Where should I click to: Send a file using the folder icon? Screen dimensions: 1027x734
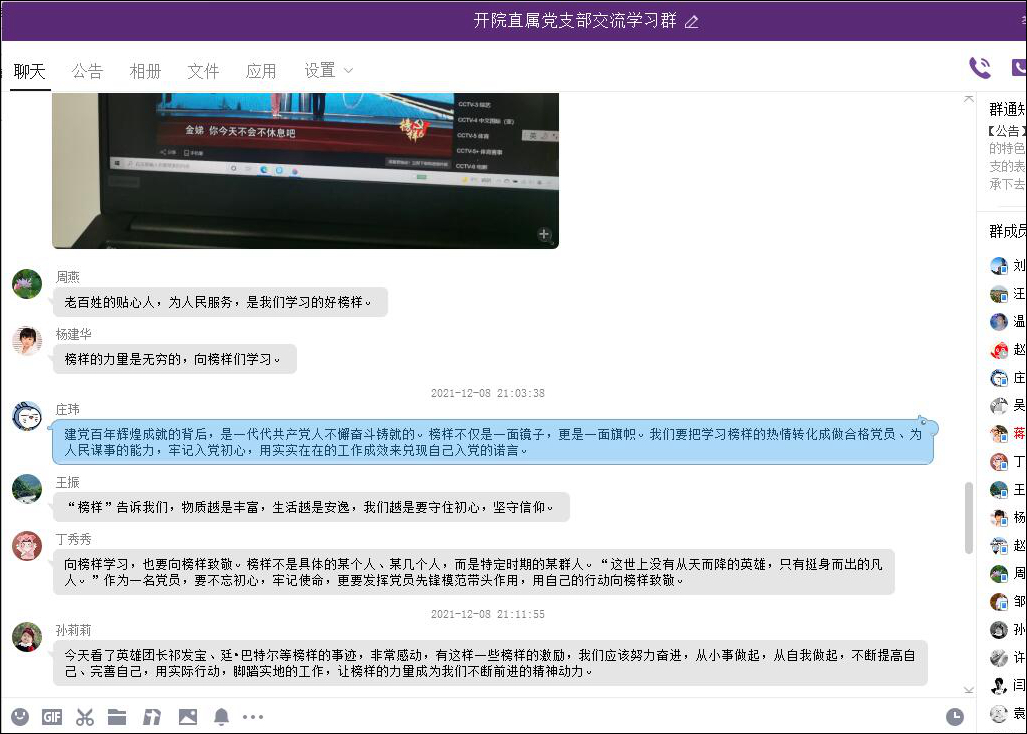pyautogui.click(x=117, y=717)
